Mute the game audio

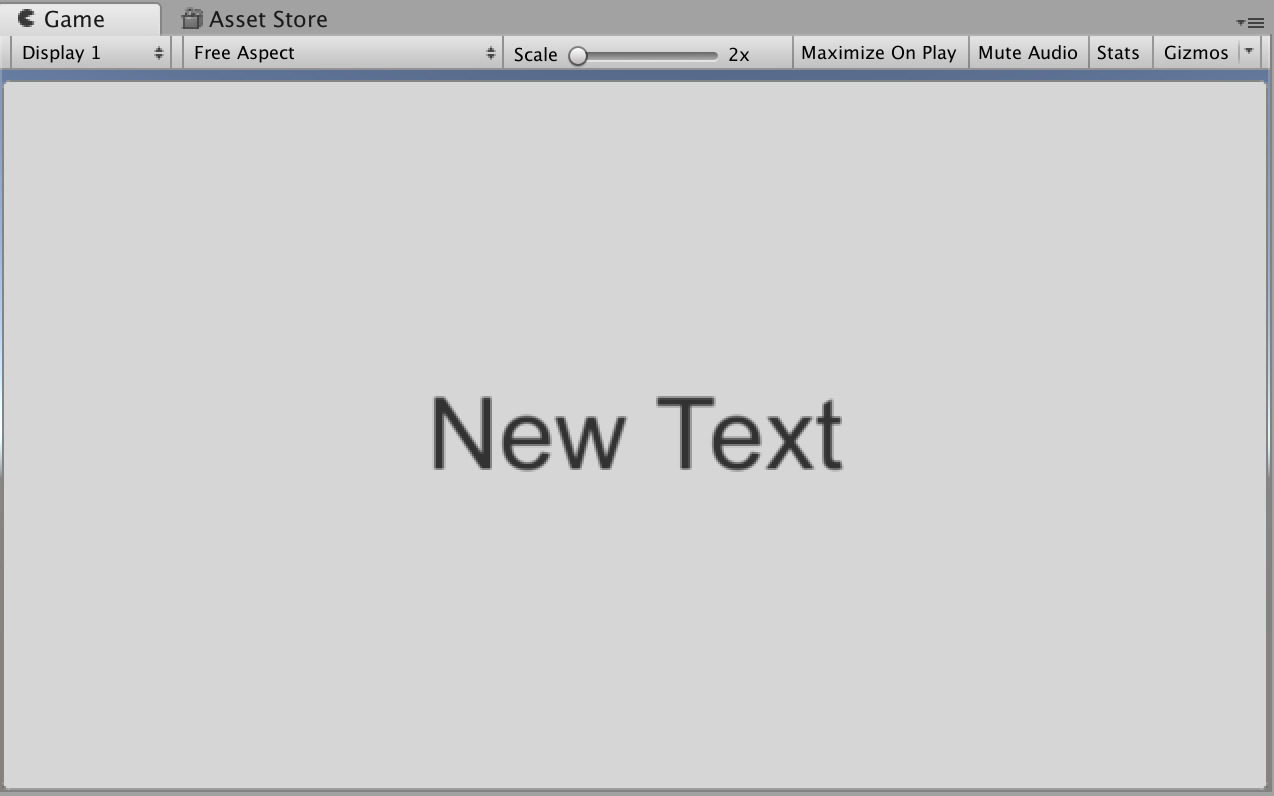[1028, 52]
